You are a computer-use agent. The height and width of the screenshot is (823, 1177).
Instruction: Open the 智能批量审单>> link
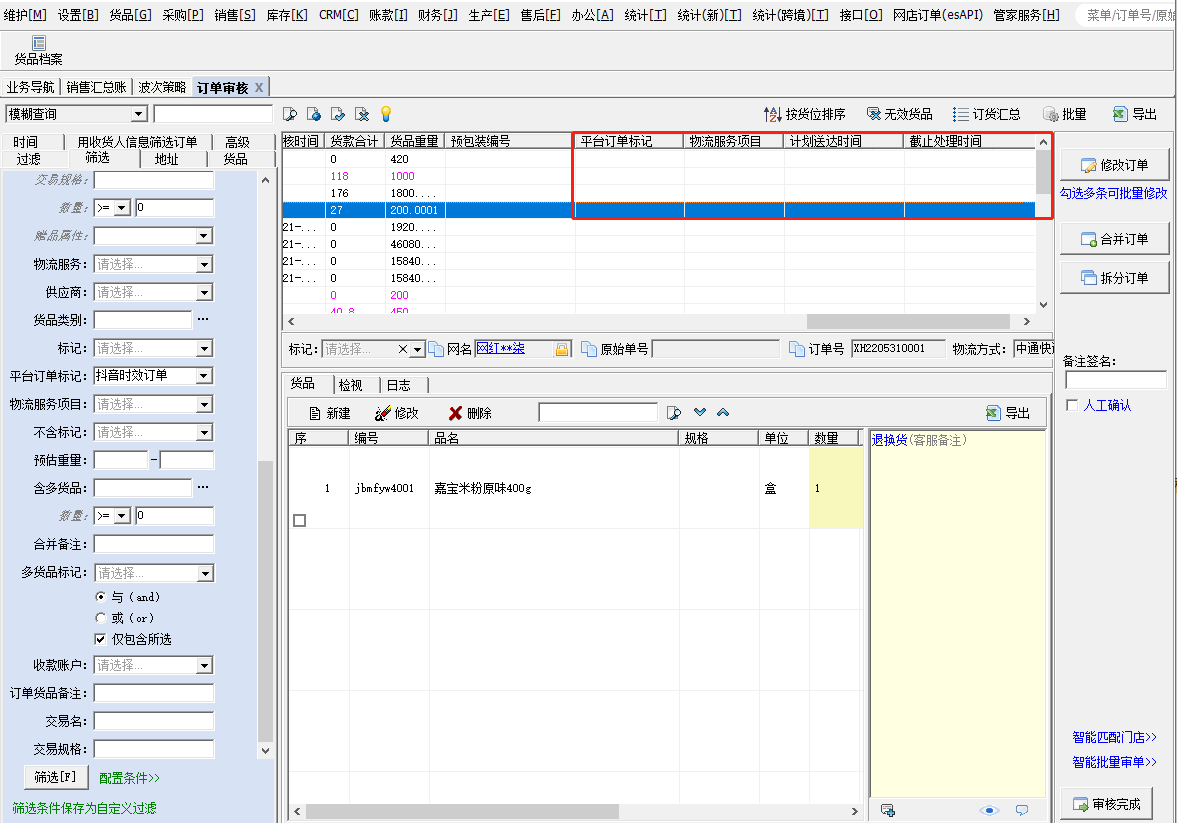pyautogui.click(x=1114, y=762)
